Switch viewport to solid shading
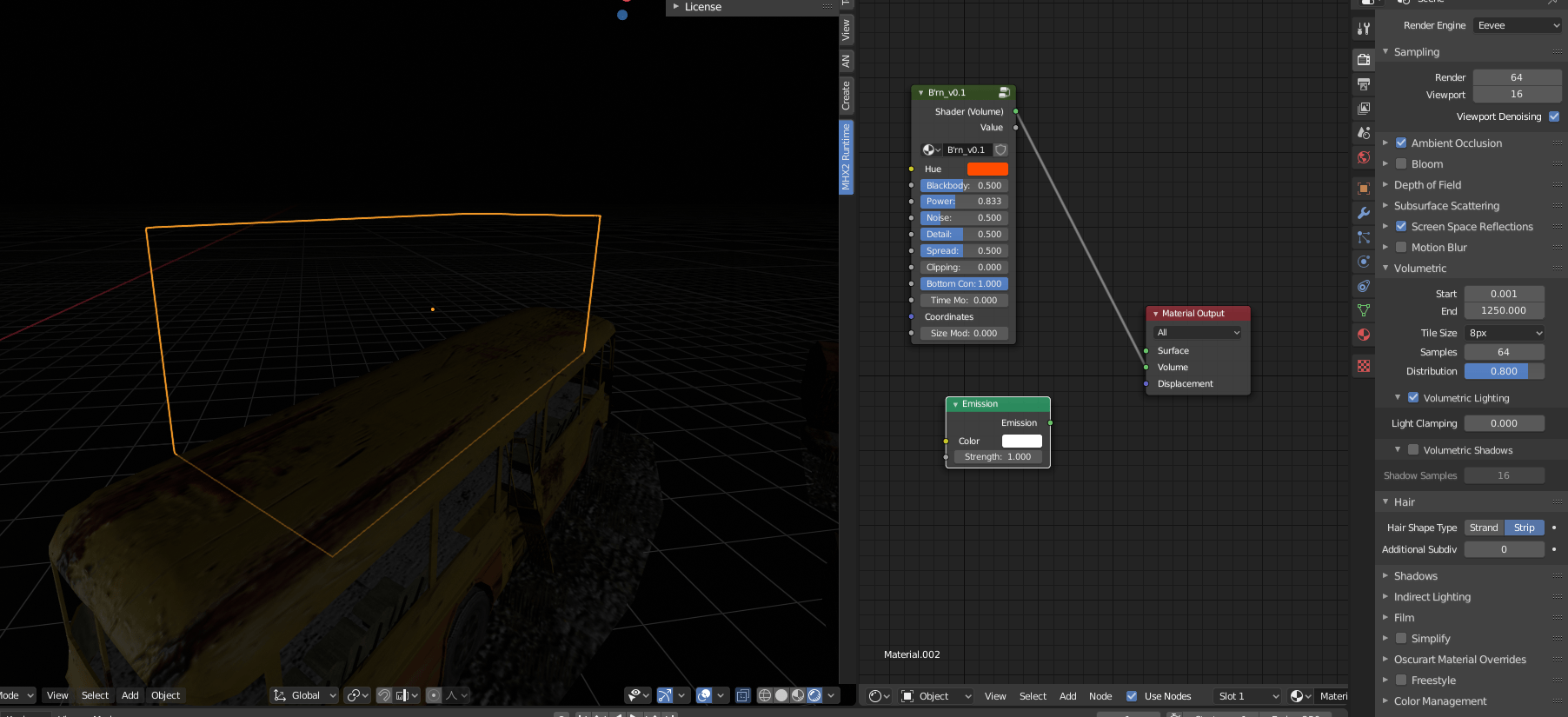1568x717 pixels. [781, 695]
